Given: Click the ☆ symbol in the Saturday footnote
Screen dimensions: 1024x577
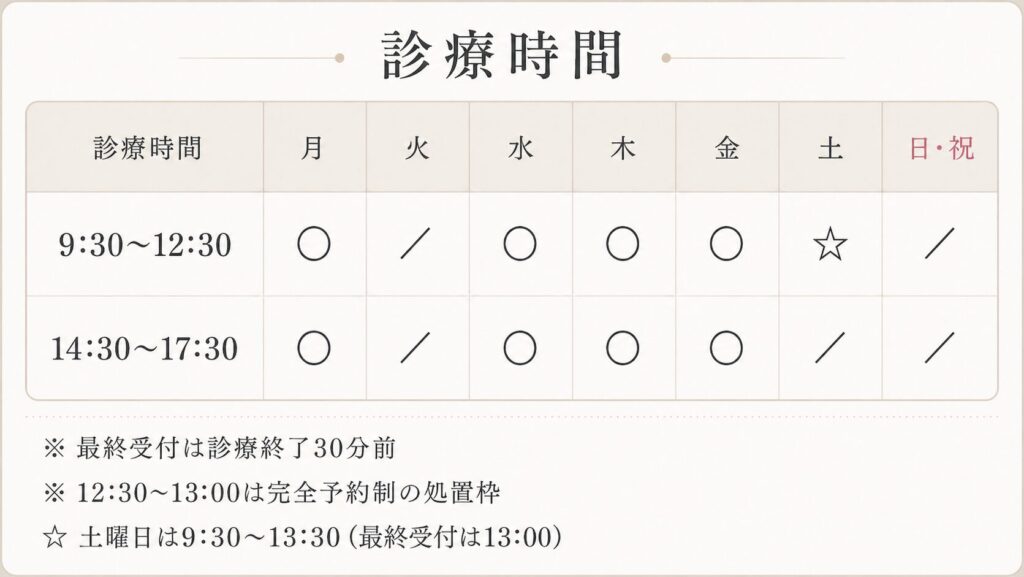Looking at the screenshot, I should click(54, 537).
